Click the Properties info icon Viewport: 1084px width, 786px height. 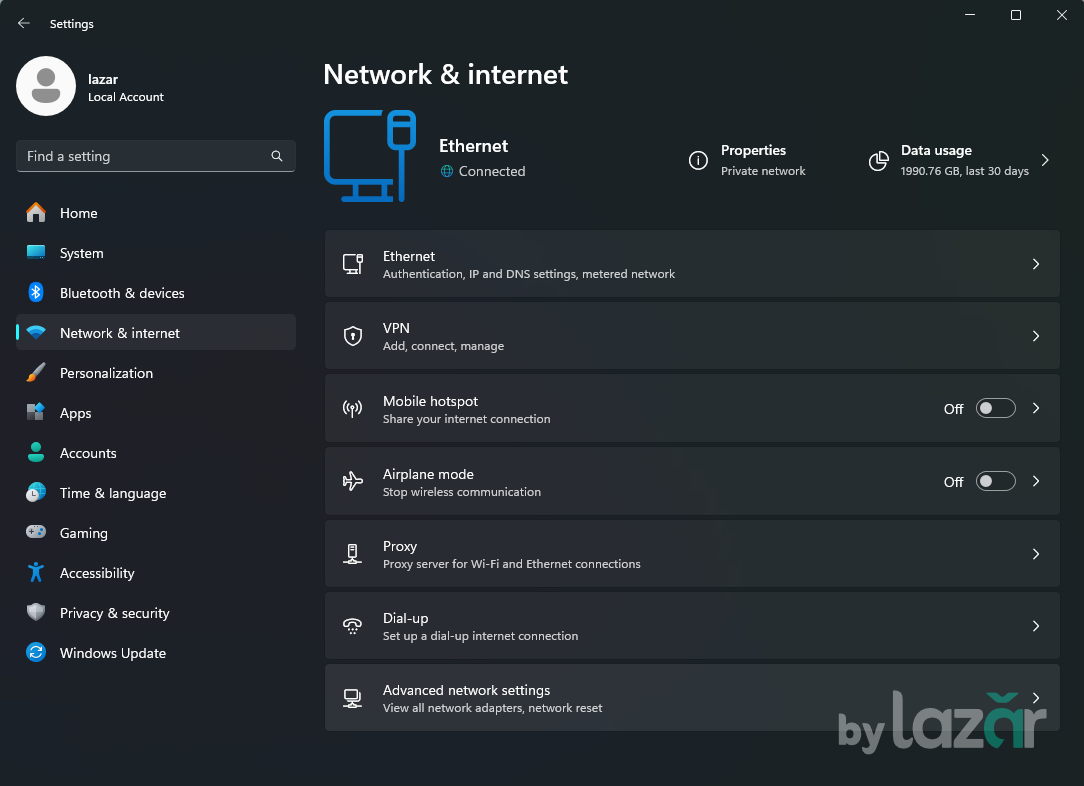698,161
